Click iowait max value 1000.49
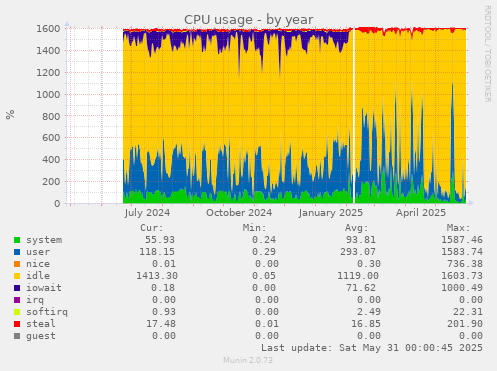 point(462,288)
